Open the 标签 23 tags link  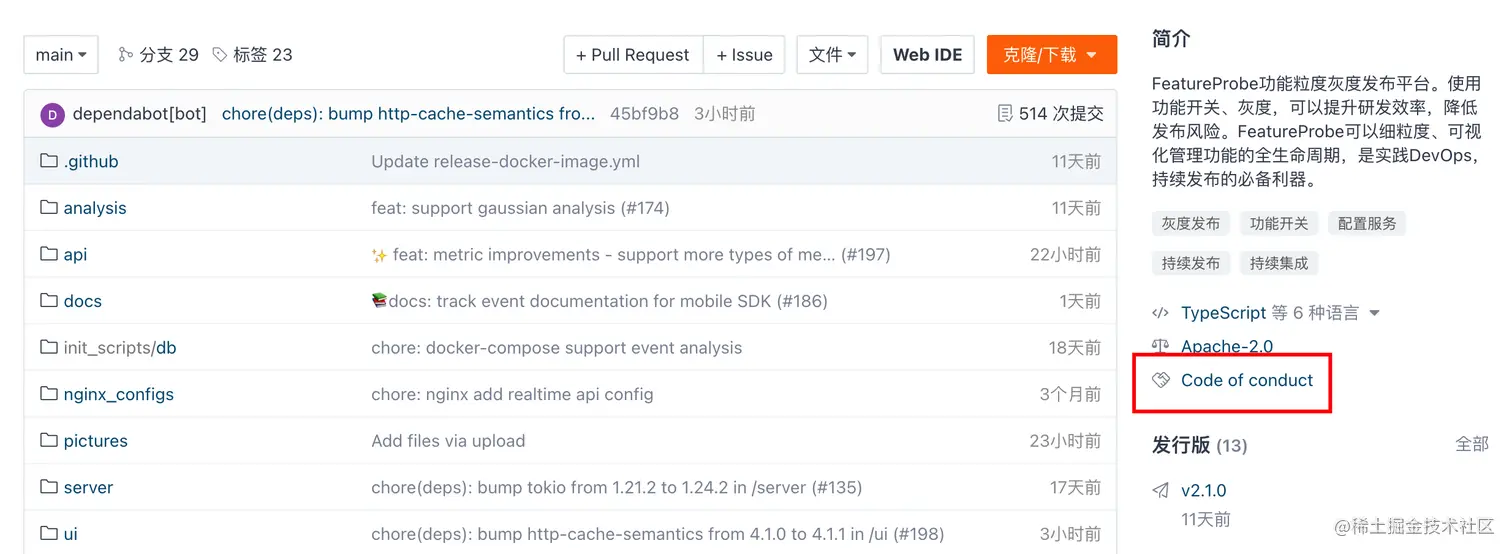pyautogui.click(x=263, y=55)
